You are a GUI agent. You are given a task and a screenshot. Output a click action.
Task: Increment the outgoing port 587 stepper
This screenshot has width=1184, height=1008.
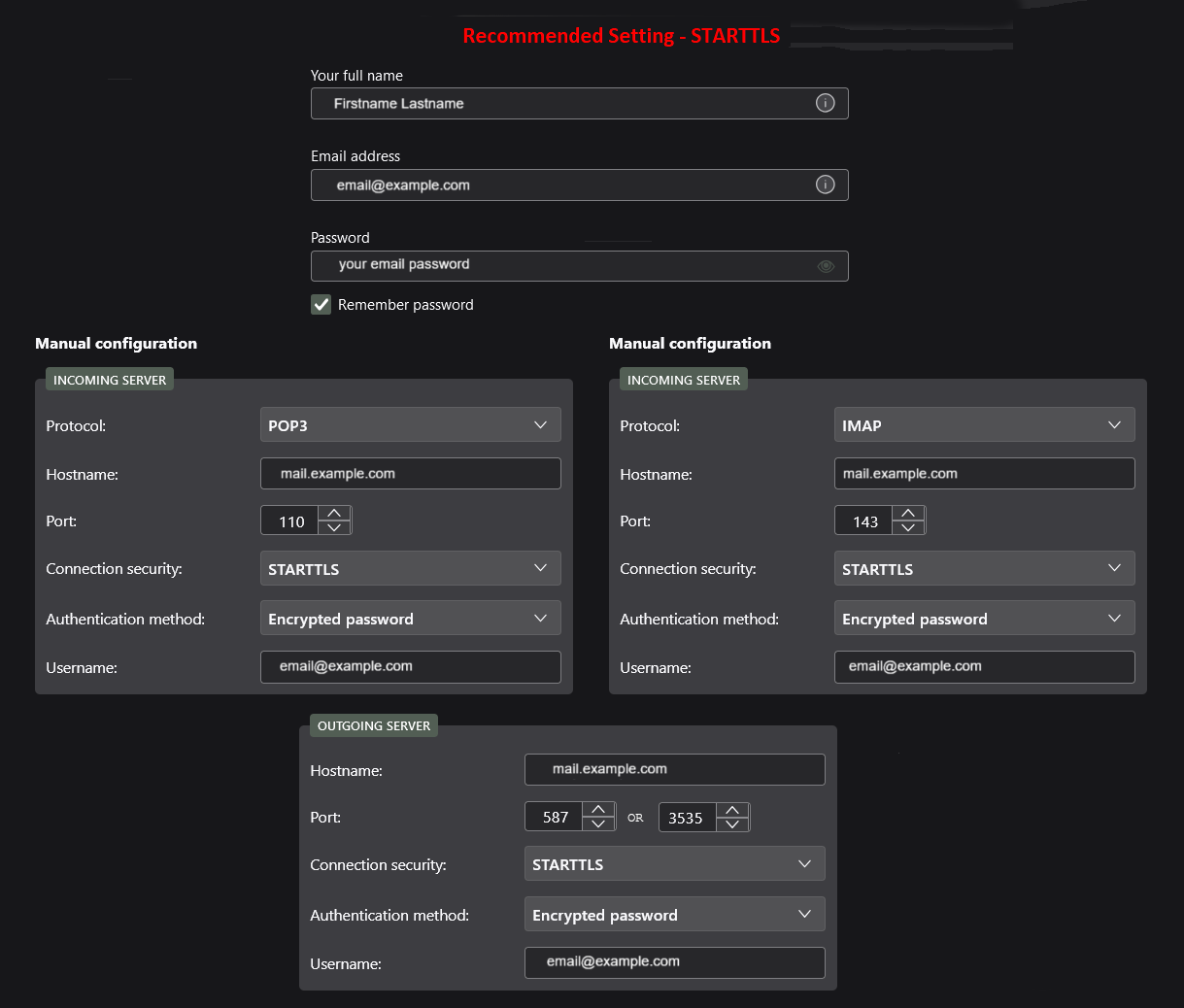(598, 809)
